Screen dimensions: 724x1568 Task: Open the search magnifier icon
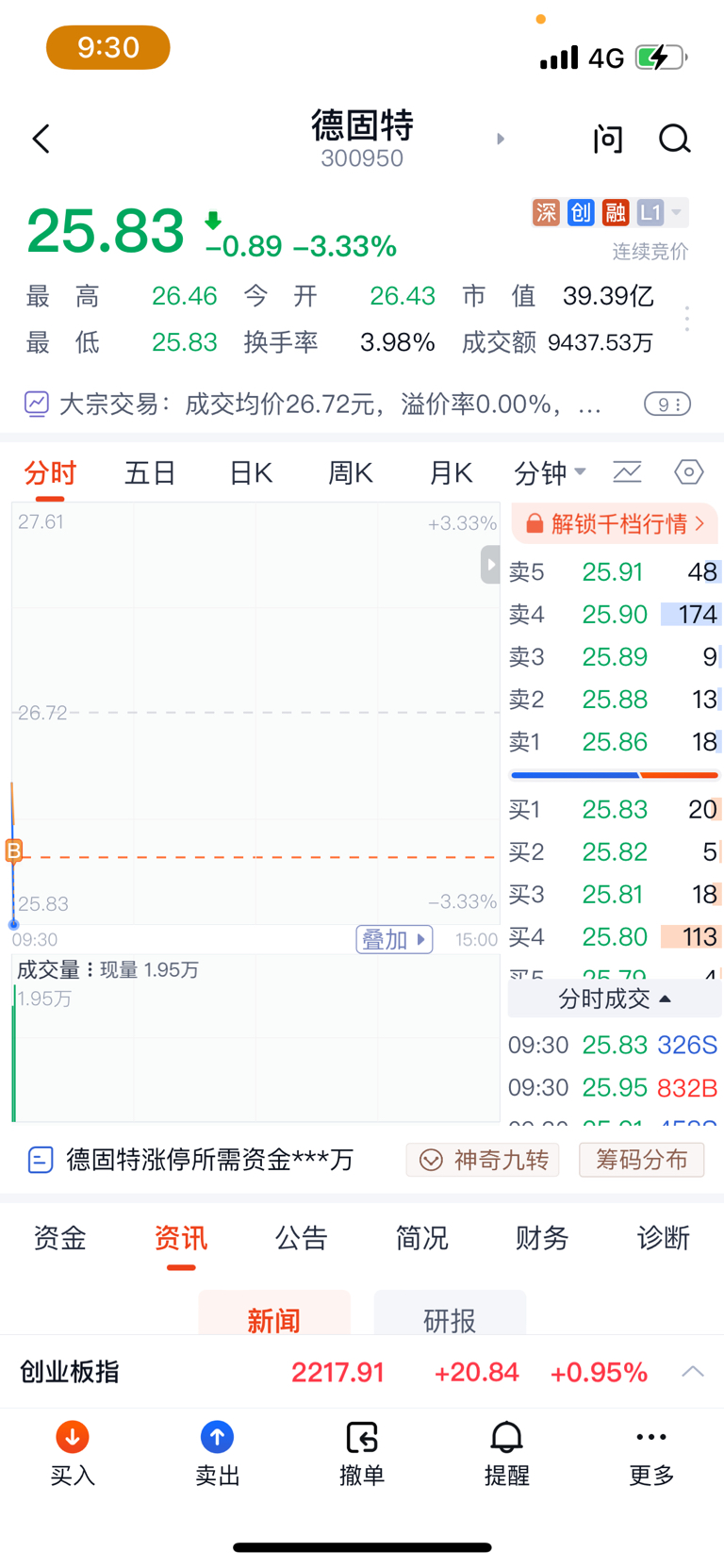tap(674, 139)
